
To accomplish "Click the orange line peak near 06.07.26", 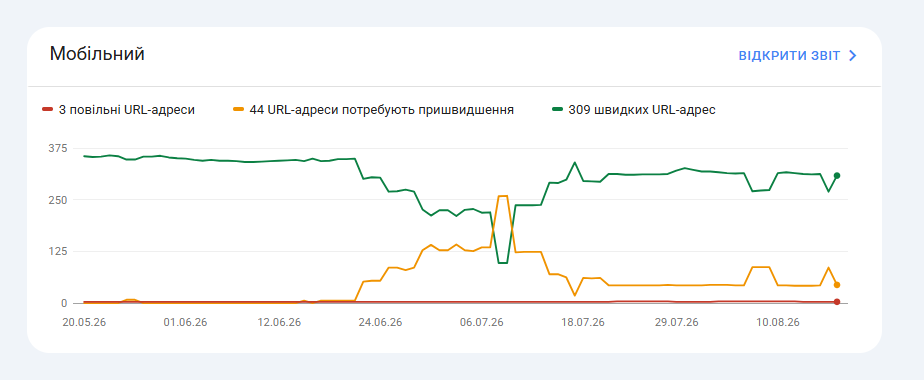I will point(503,196).
